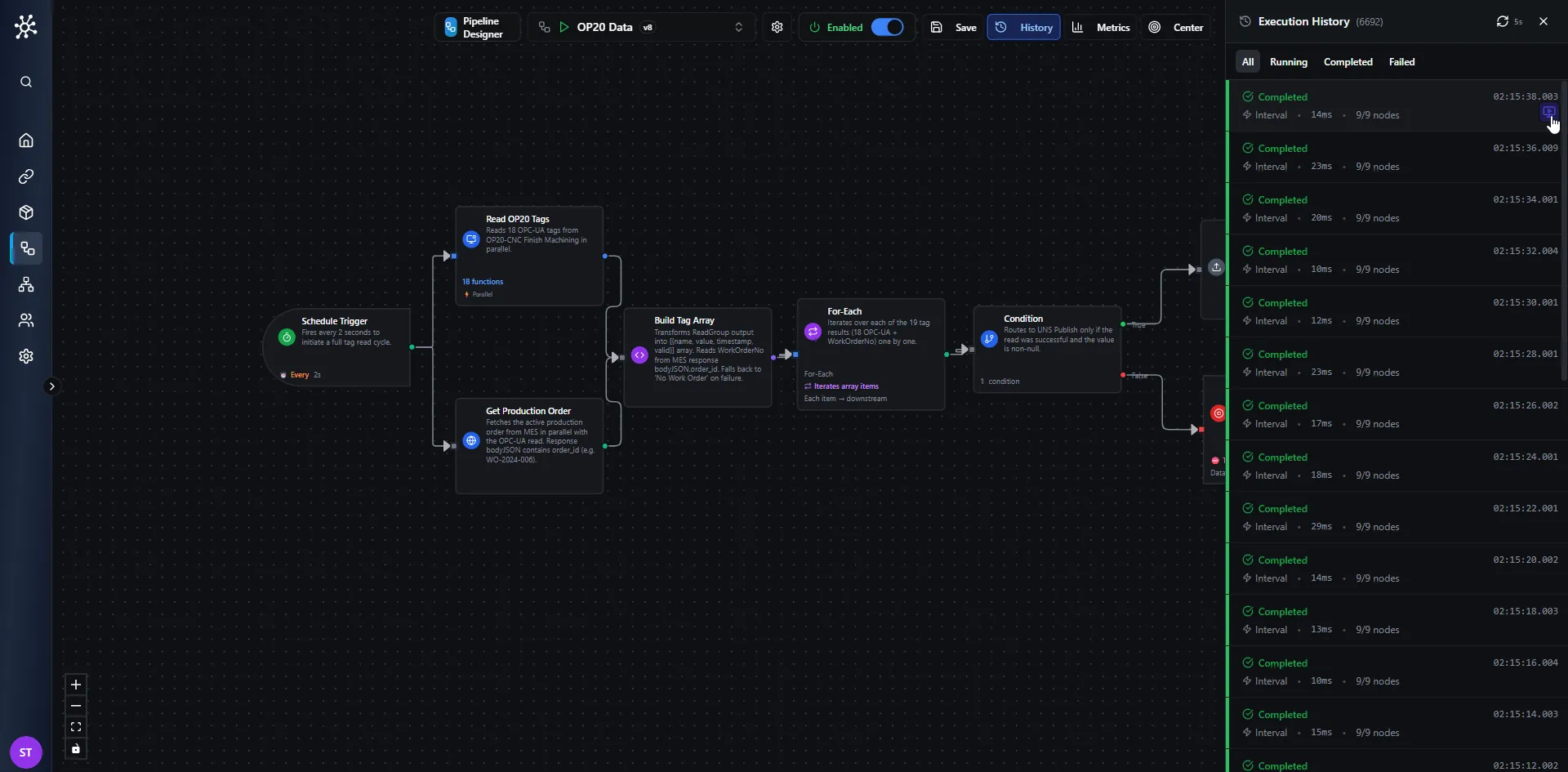Open the execution at 02:15:24.001
The height and width of the screenshot is (772, 1568).
(x=1396, y=466)
